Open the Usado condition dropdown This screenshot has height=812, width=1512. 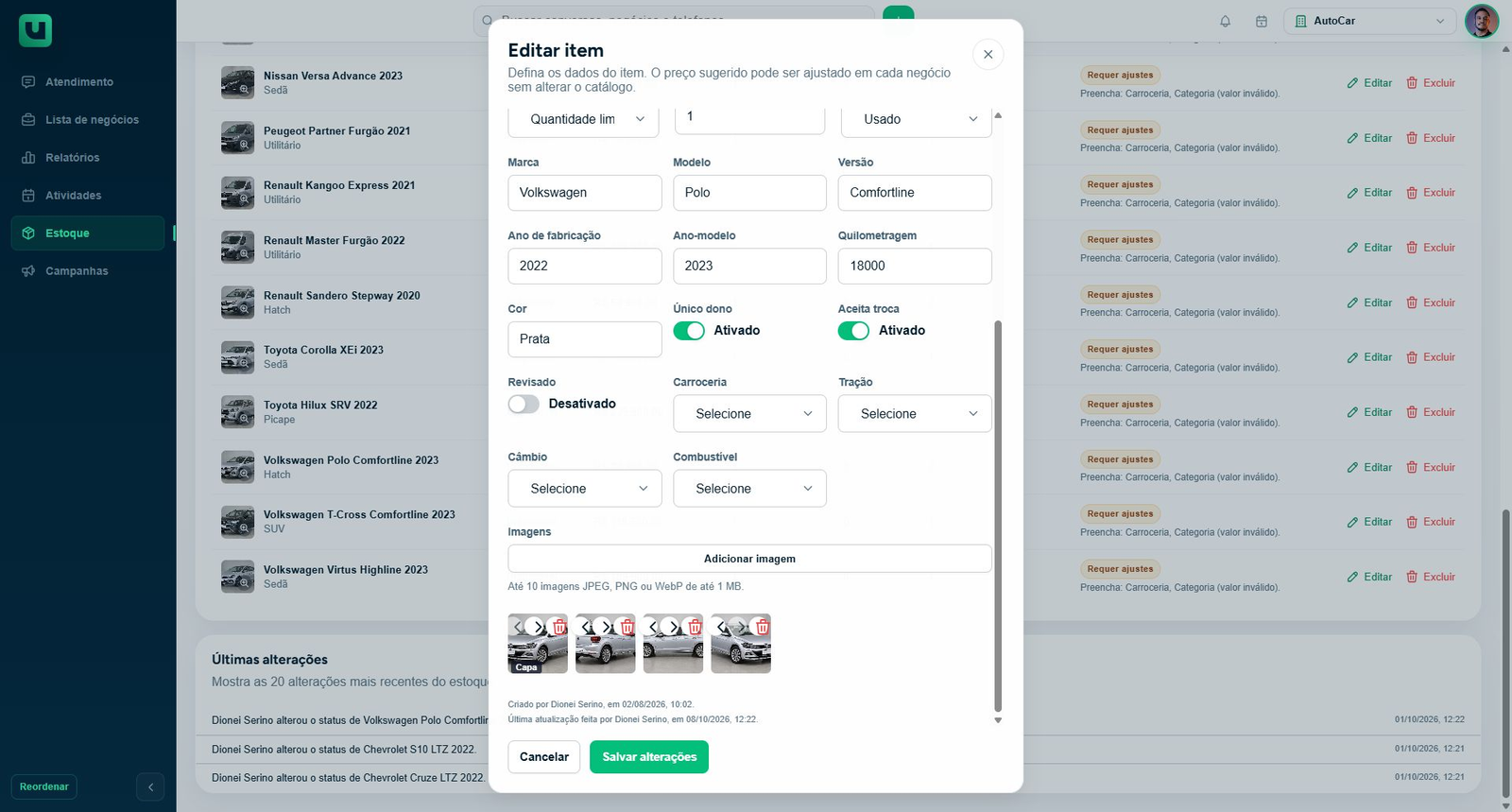click(x=917, y=119)
